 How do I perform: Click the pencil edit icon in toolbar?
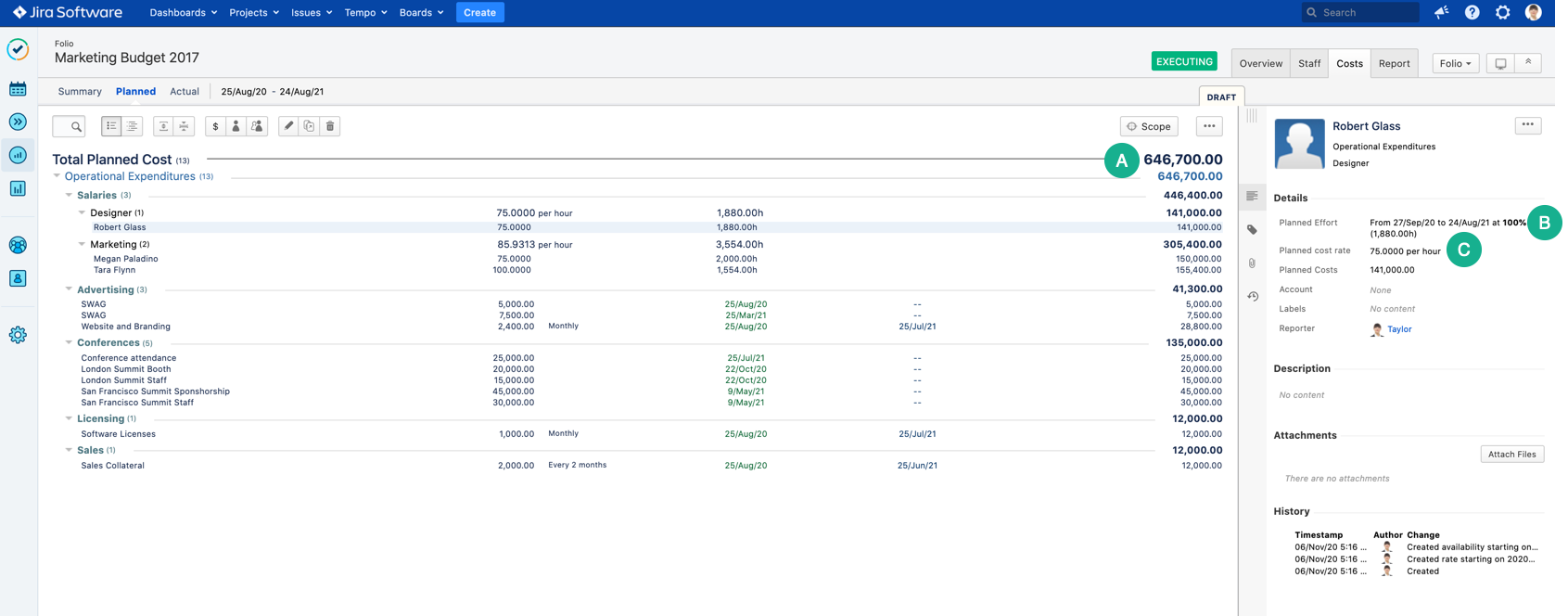coord(288,126)
